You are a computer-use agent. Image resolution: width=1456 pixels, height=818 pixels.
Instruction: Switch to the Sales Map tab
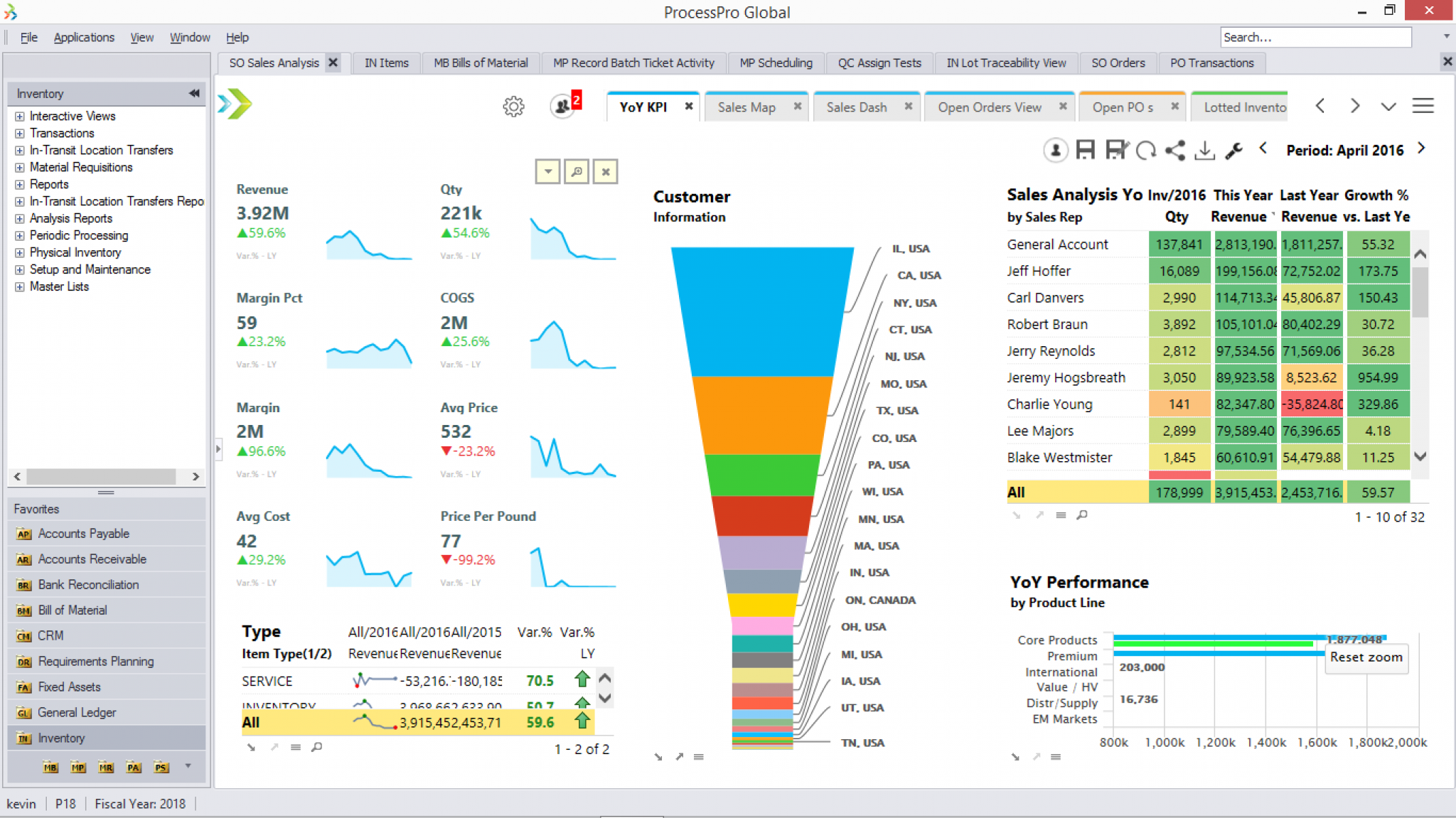(x=746, y=107)
